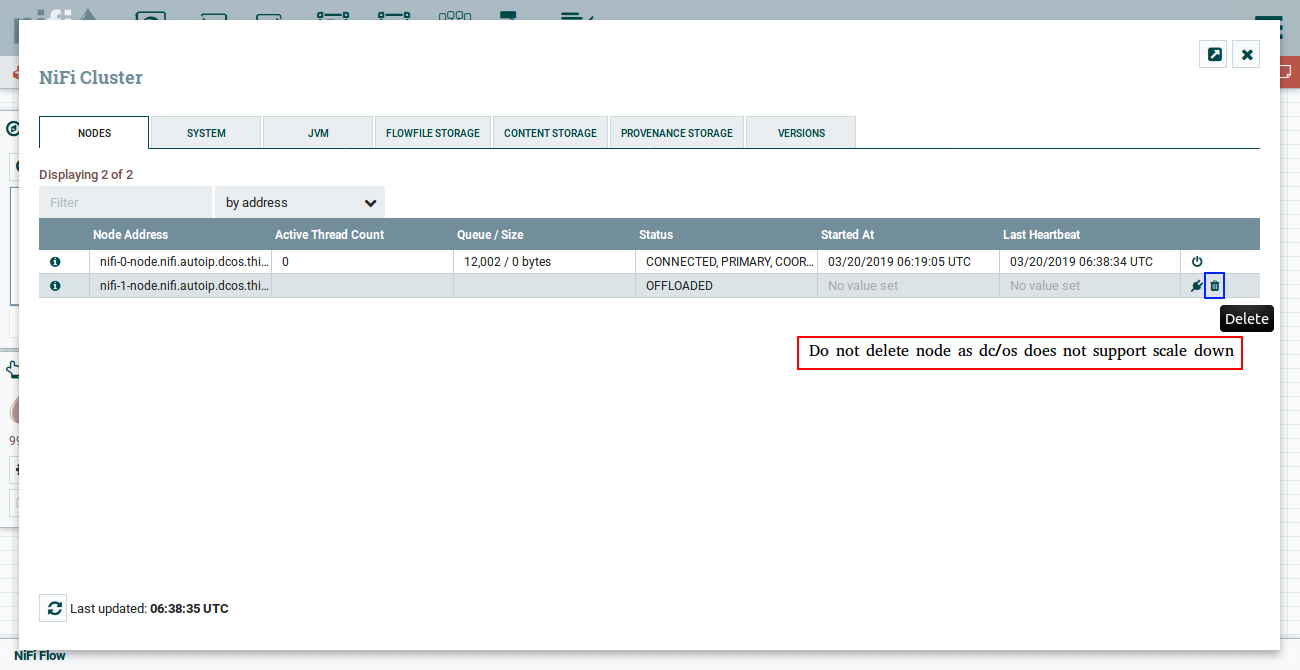This screenshot has height=670, width=1300.
Task: Select CONNECTED, PRIMARY status cell
Action: click(x=726, y=262)
